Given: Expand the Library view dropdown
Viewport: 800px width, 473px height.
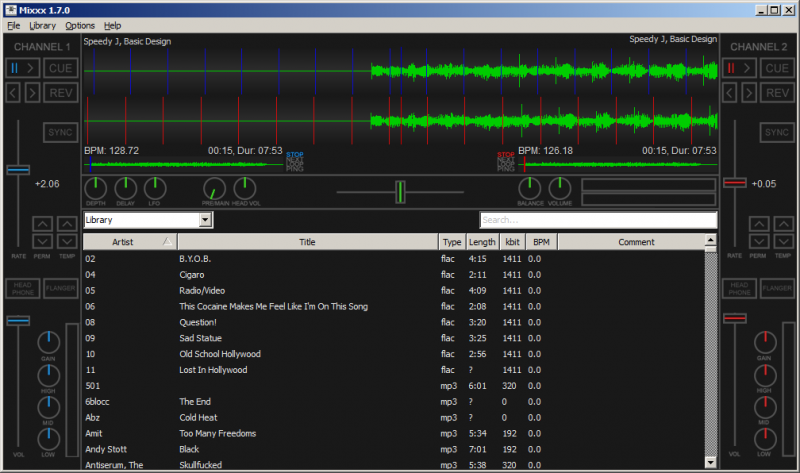Looking at the screenshot, I should coord(205,220).
